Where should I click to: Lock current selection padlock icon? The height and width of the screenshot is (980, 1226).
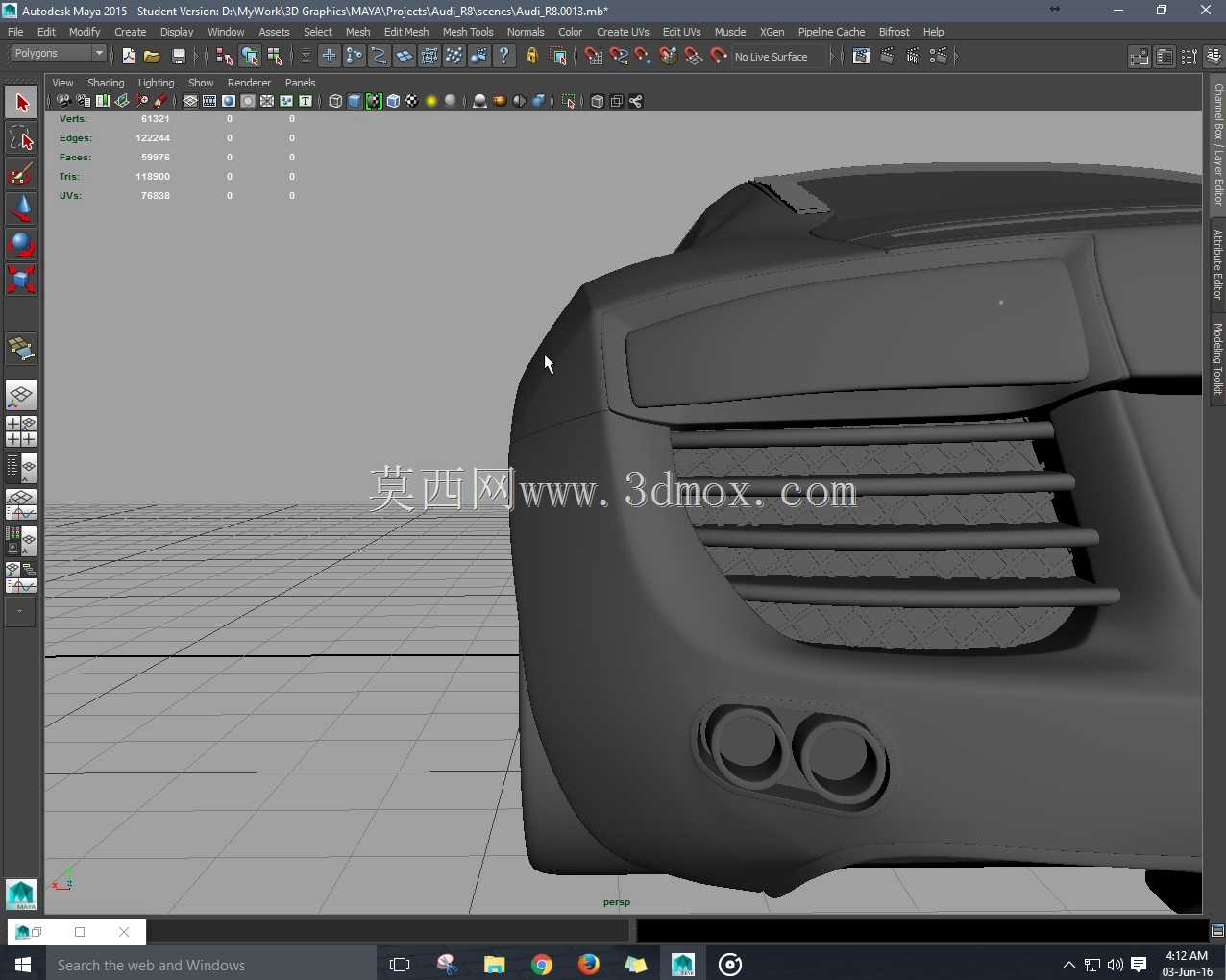click(x=531, y=57)
